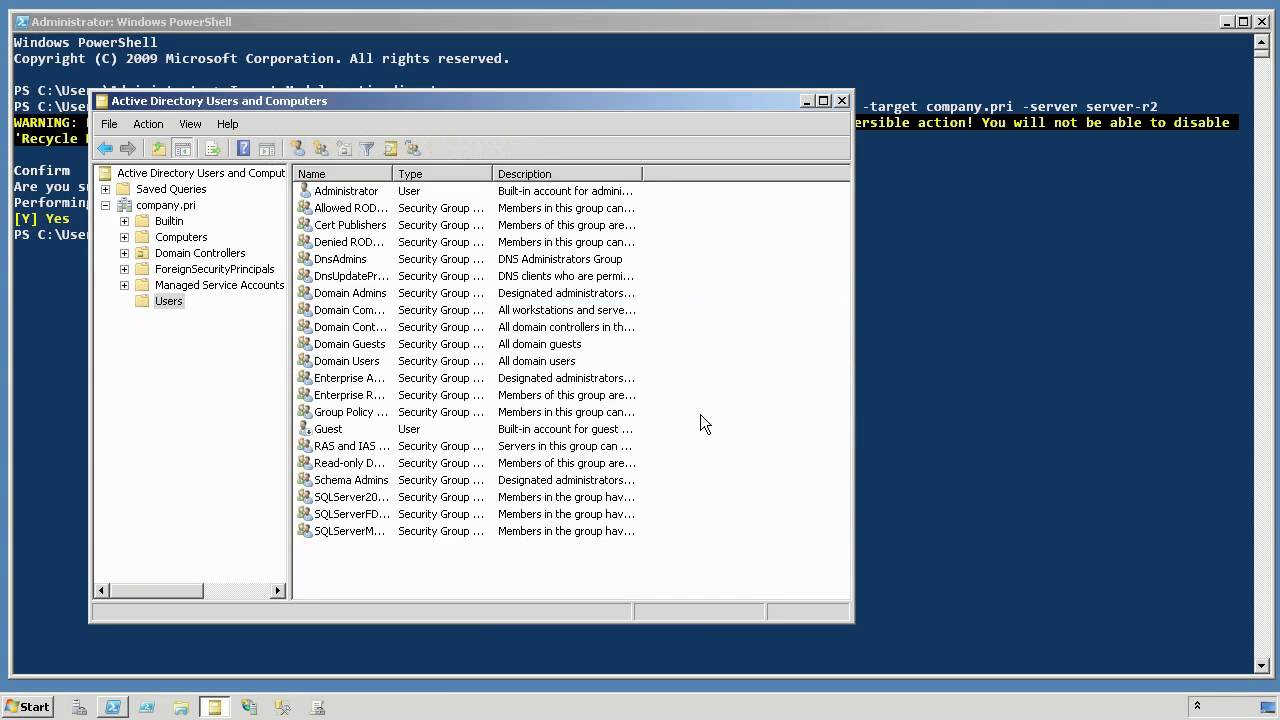Open the View menu
This screenshot has width=1280, height=720.
190,124
